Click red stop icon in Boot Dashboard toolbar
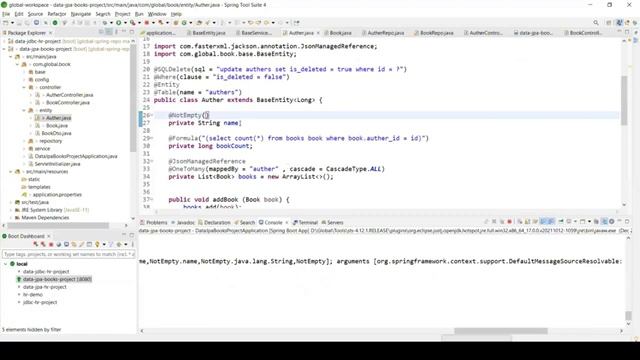640x360 pixels. coord(51,244)
